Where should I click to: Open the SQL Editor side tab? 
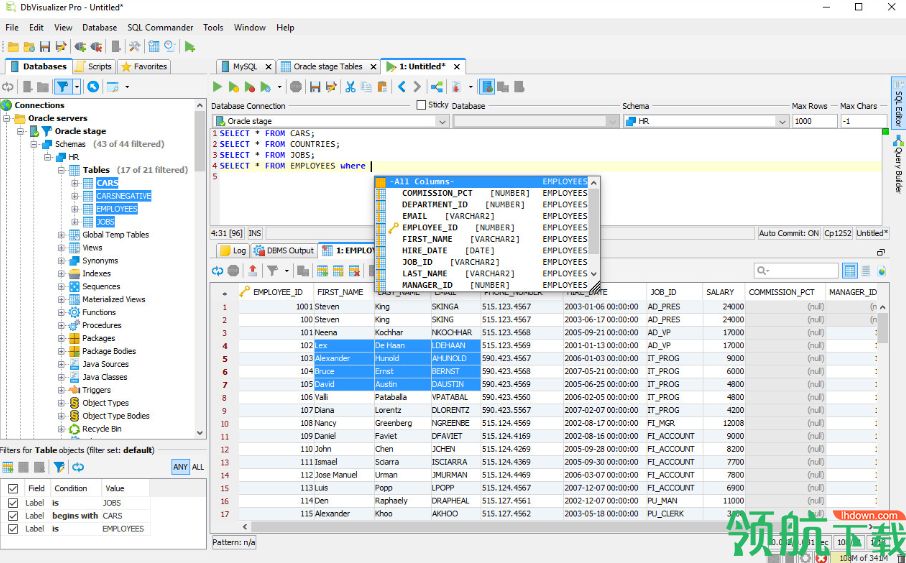pyautogui.click(x=898, y=105)
